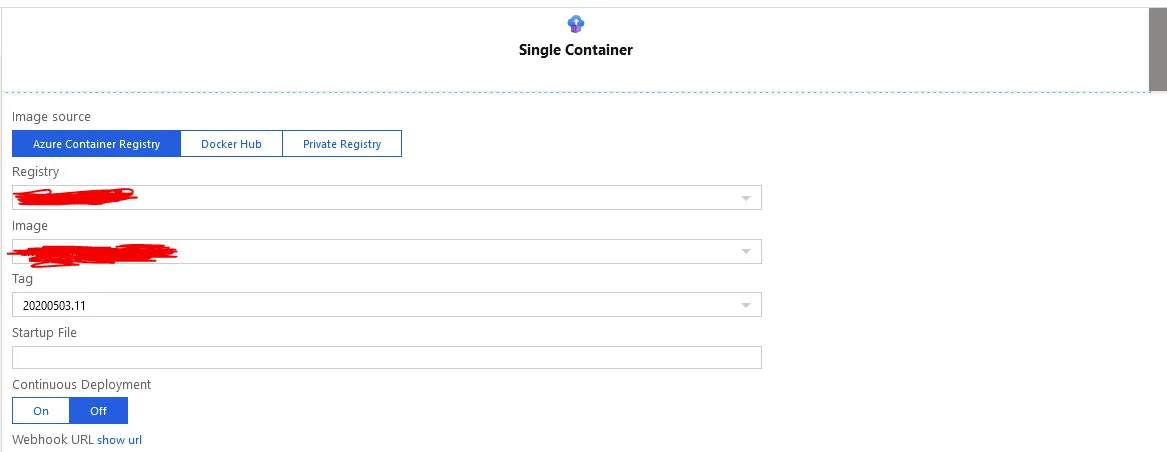1167x452 pixels.
Task: Set Continuous Deployment to Off
Action: 98,411
